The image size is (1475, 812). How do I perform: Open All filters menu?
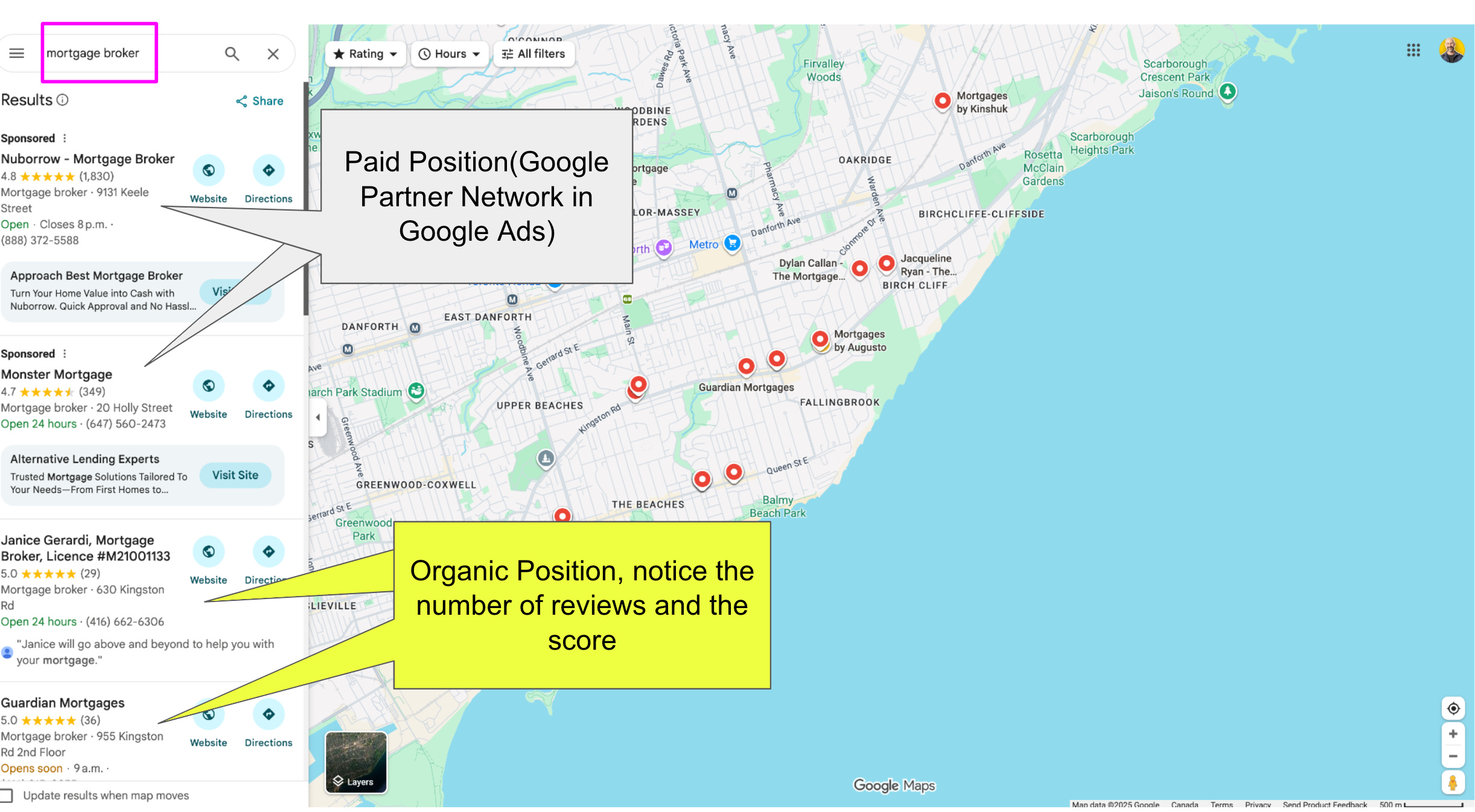pyautogui.click(x=534, y=54)
